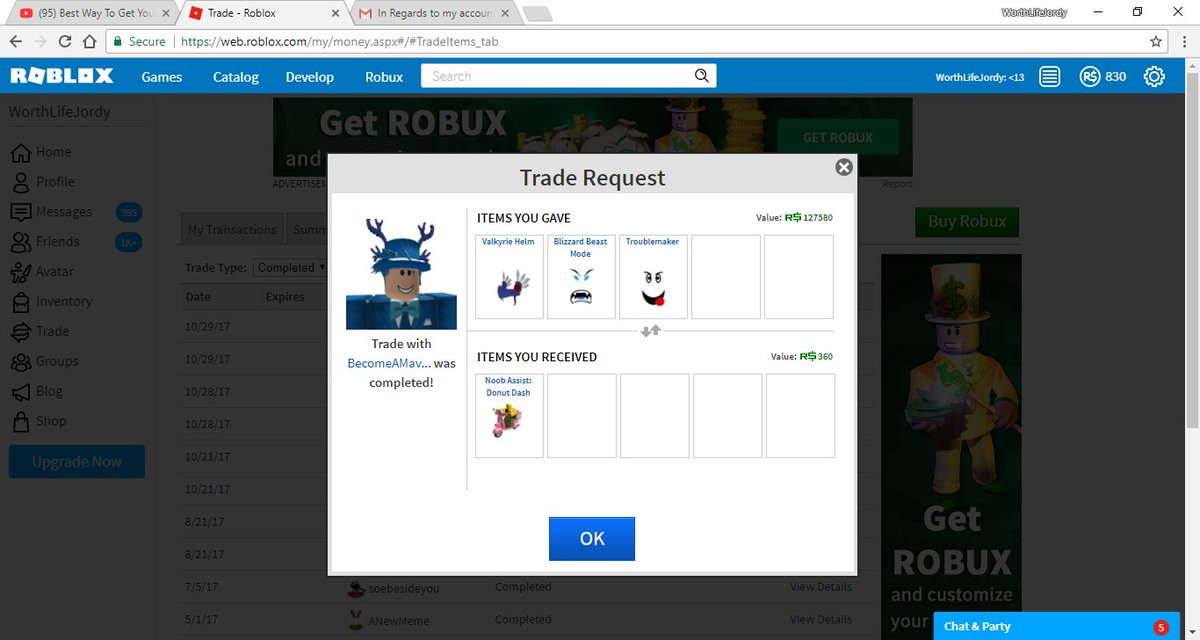Open BecomeAMav... trader profile link
This screenshot has width=1200, height=640.
point(389,363)
